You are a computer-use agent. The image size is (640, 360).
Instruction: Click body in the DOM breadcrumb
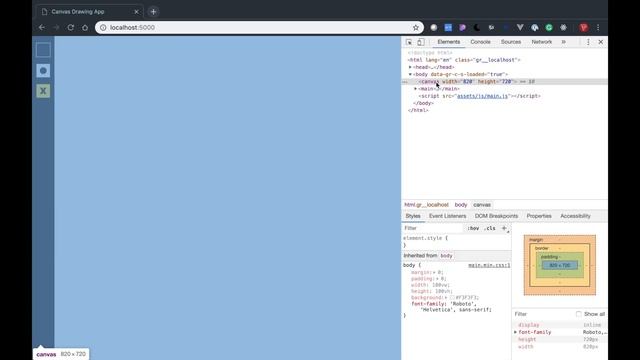pyautogui.click(x=461, y=205)
